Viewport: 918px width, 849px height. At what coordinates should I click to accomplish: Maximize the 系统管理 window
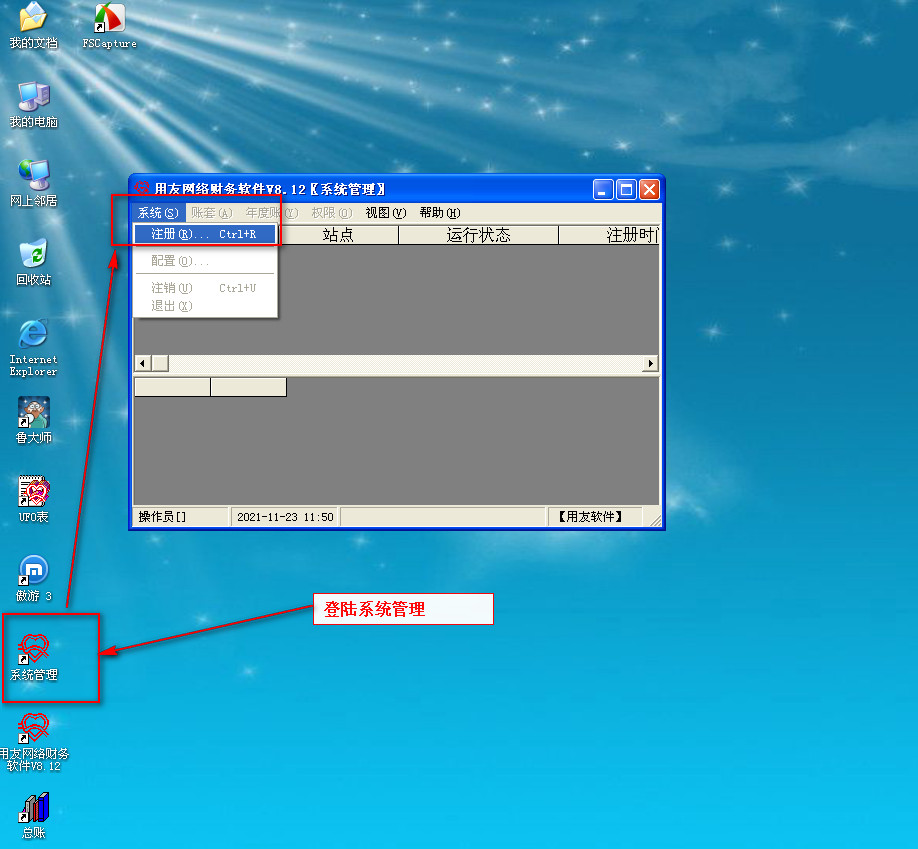[626, 189]
